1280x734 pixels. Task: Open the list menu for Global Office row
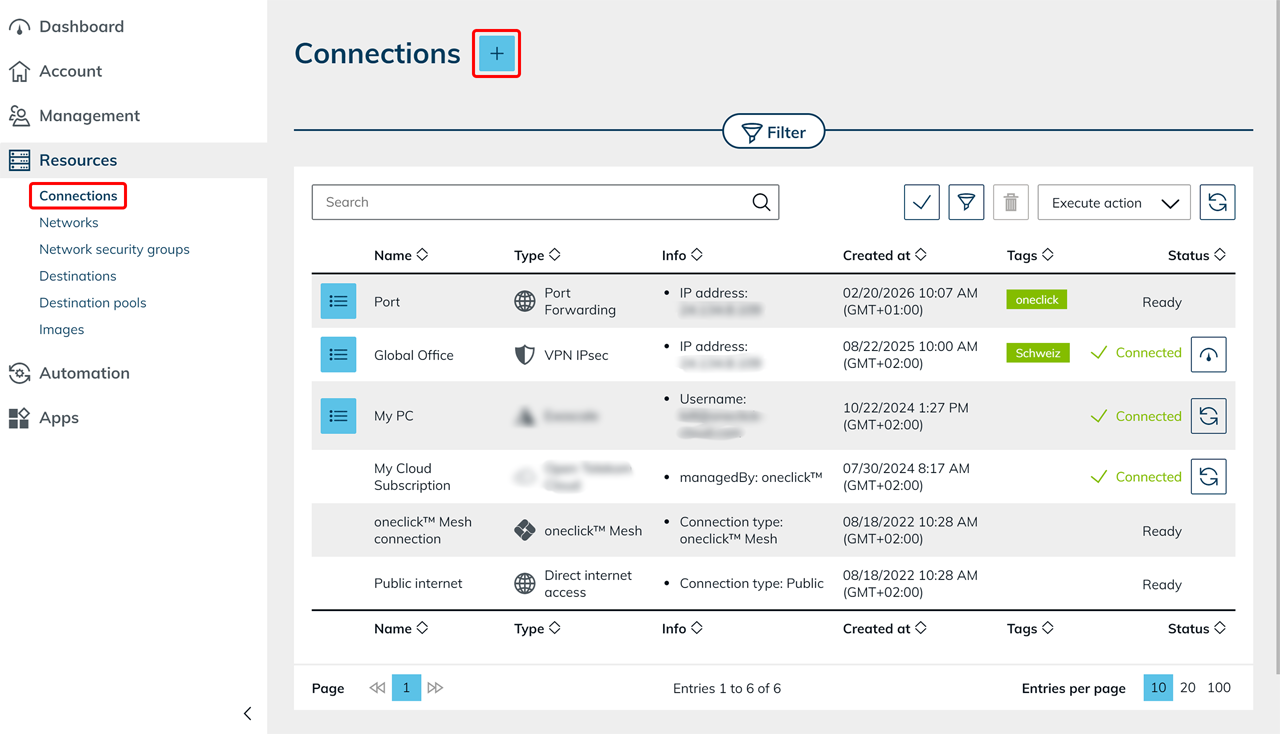click(x=338, y=355)
